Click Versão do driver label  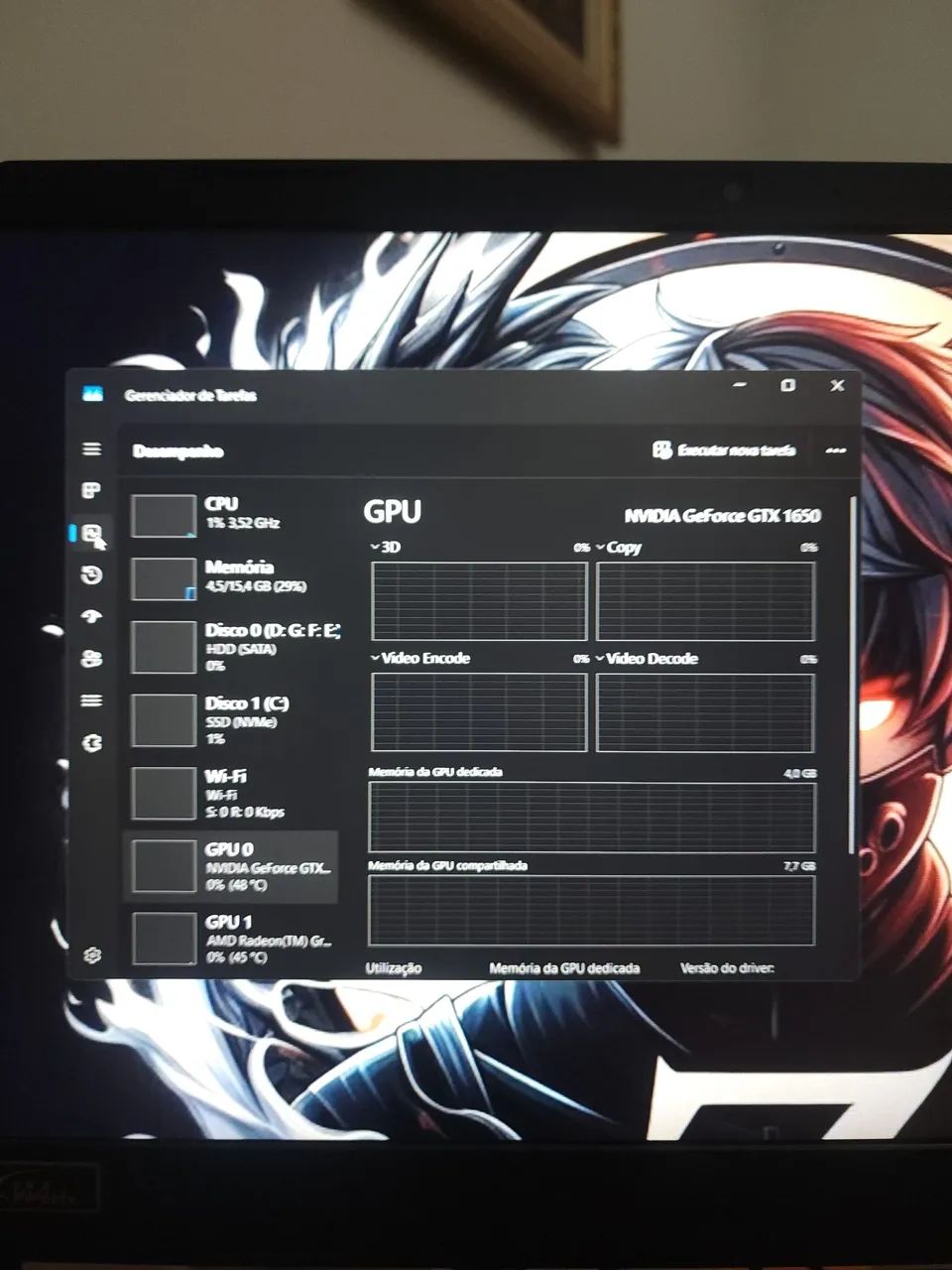point(727,968)
